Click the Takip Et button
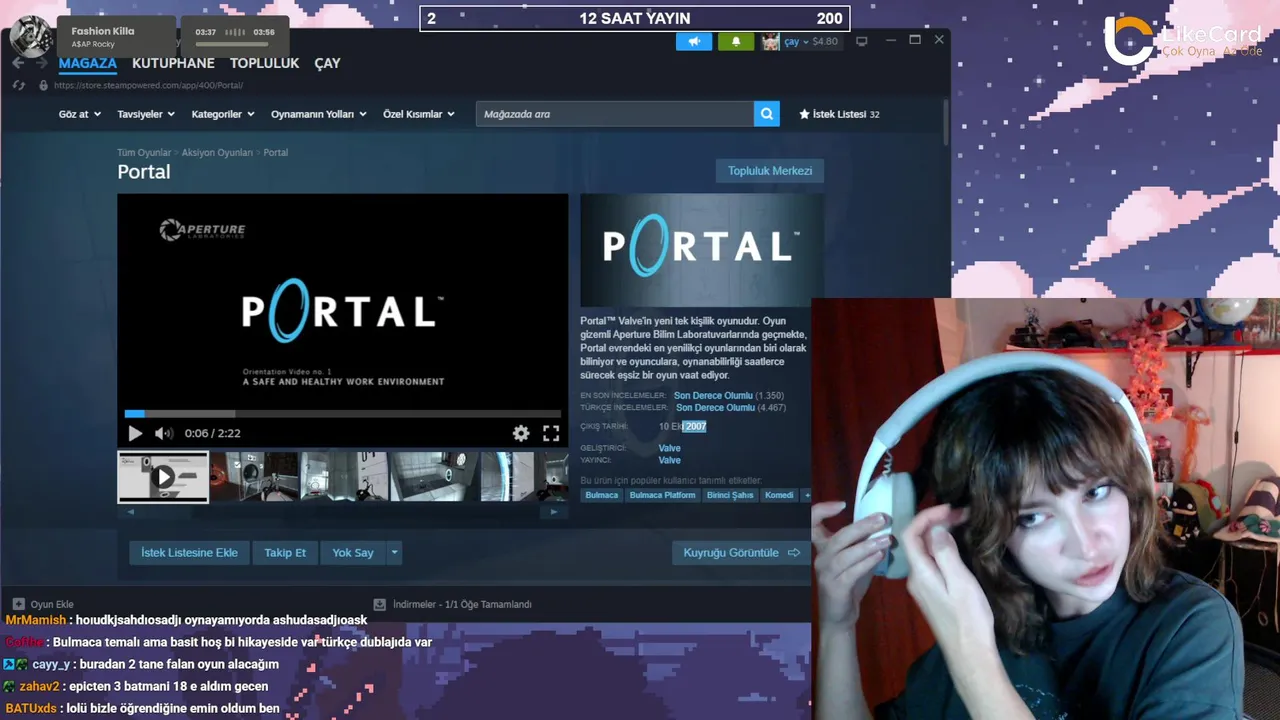The height and width of the screenshot is (720, 1280). [285, 552]
